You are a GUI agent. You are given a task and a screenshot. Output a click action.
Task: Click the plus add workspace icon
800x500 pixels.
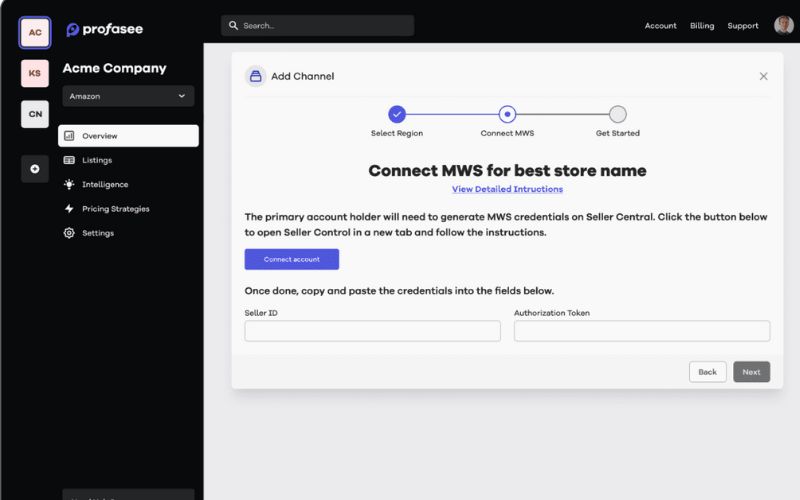(x=35, y=169)
